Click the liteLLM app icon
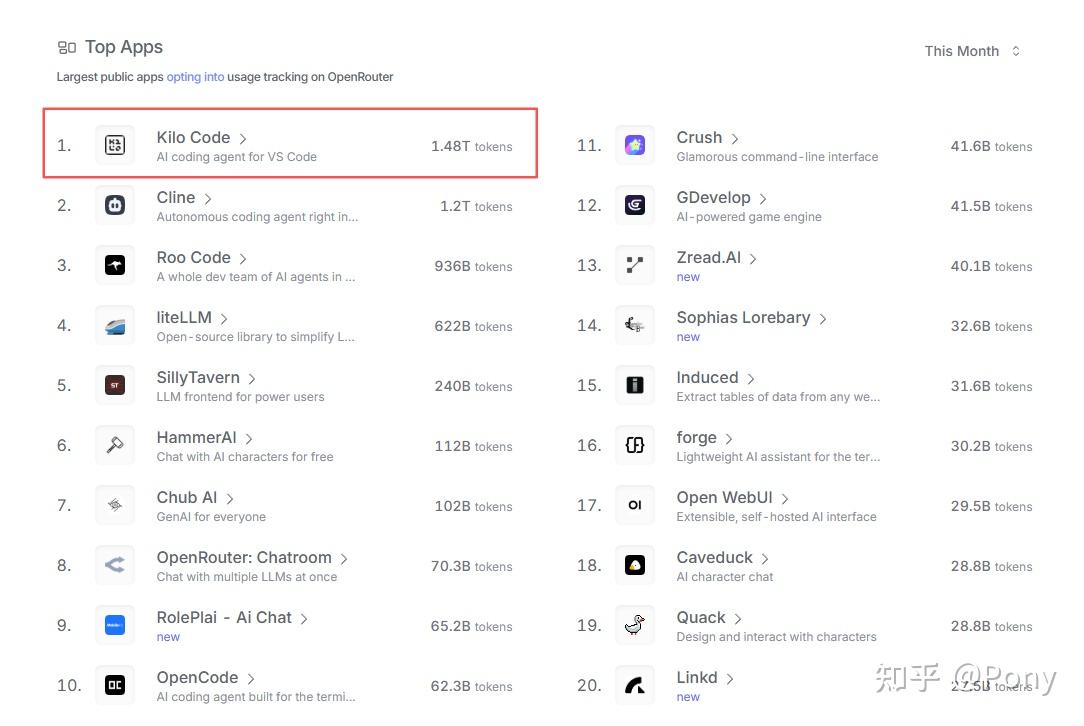 pyautogui.click(x=115, y=326)
